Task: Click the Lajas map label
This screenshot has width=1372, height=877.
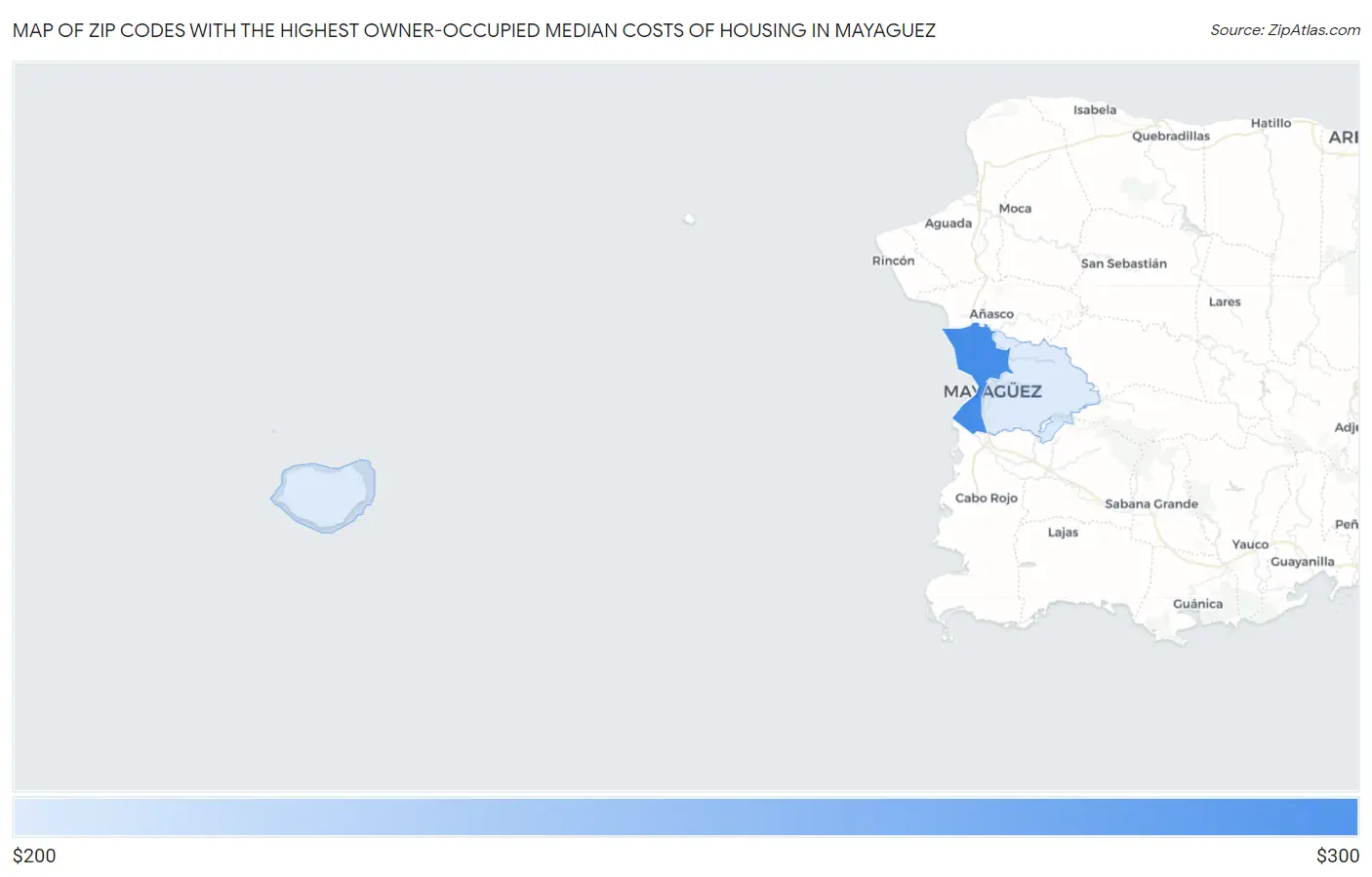Action: (1064, 533)
